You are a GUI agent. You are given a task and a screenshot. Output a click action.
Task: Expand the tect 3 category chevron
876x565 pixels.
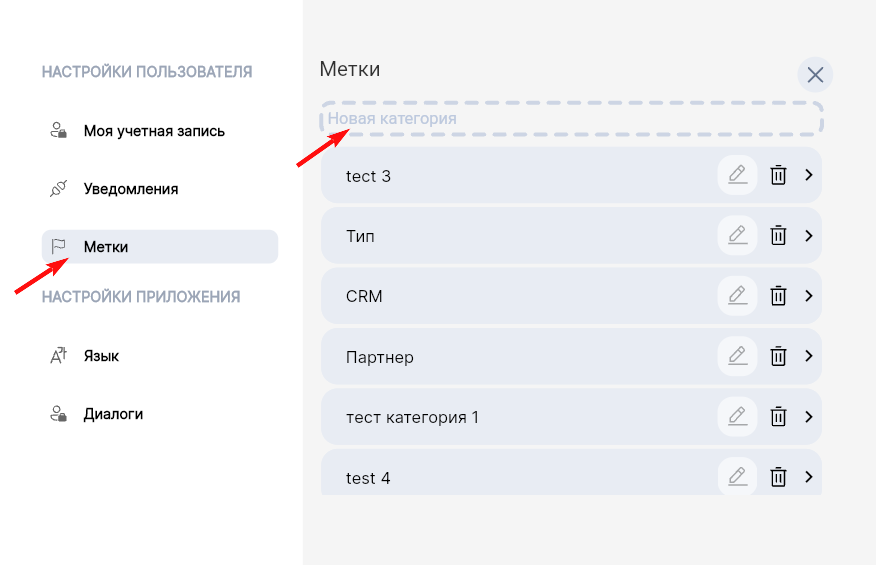click(x=808, y=176)
